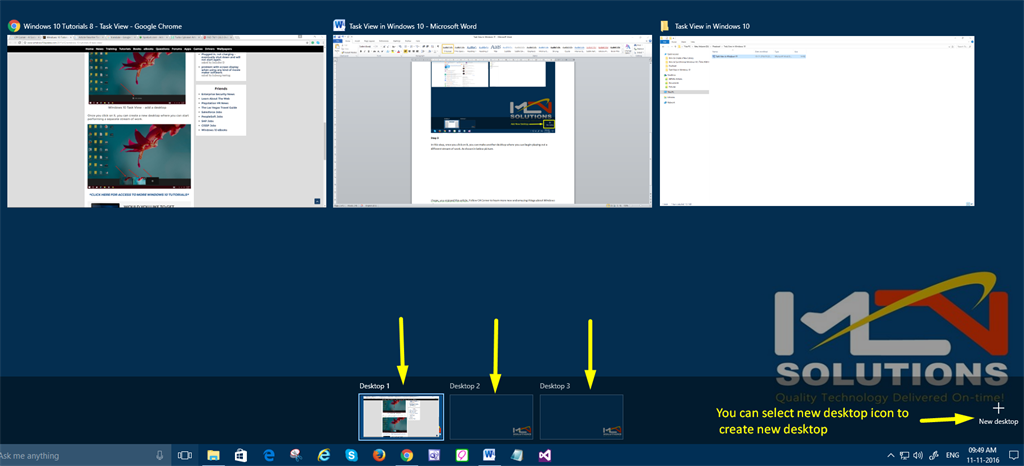This screenshot has width=1024, height=466.
Task: Click the Chrome icon beside window title
Action: pos(13,26)
